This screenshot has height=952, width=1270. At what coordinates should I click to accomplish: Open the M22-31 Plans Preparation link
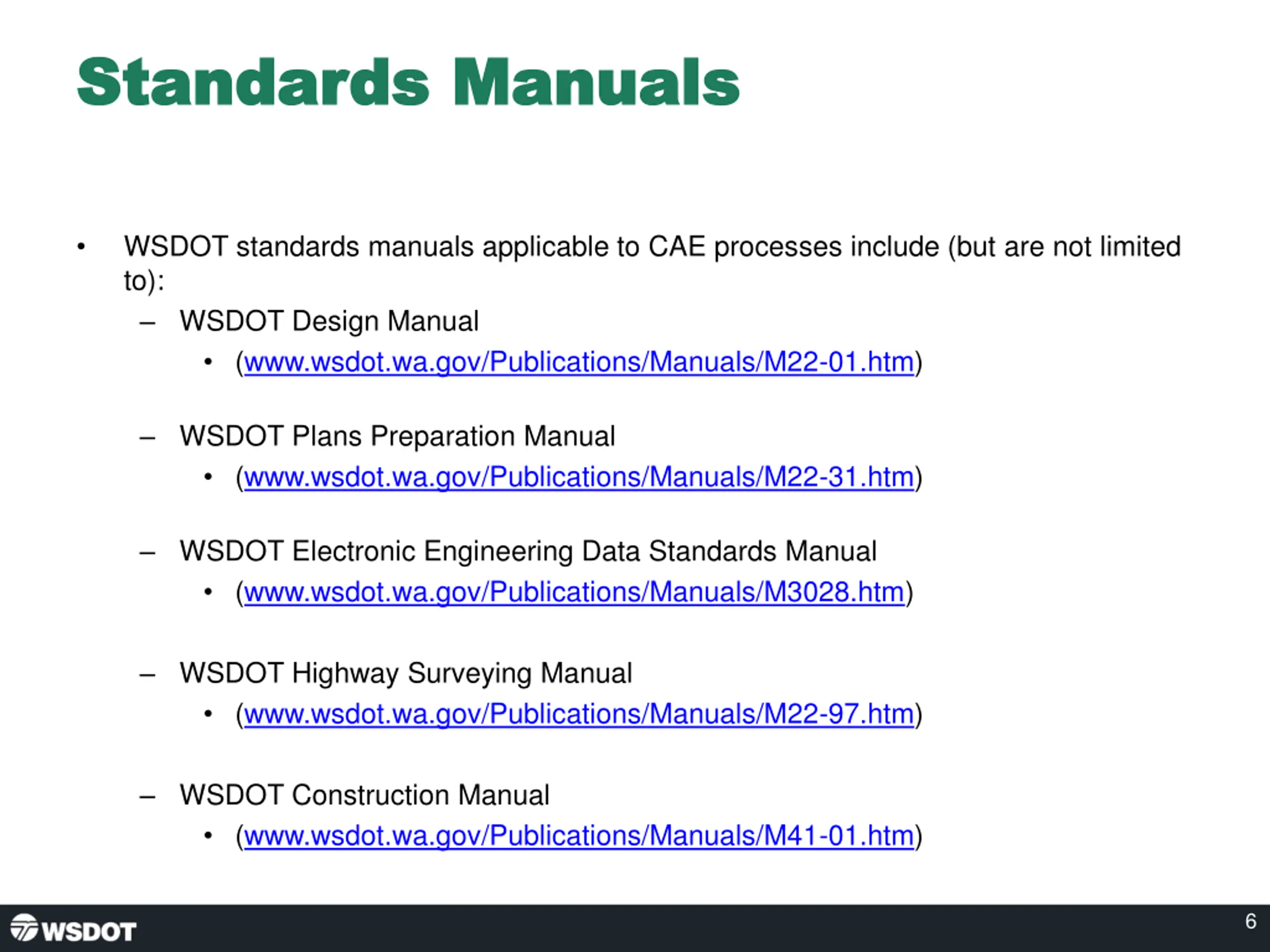(x=579, y=477)
